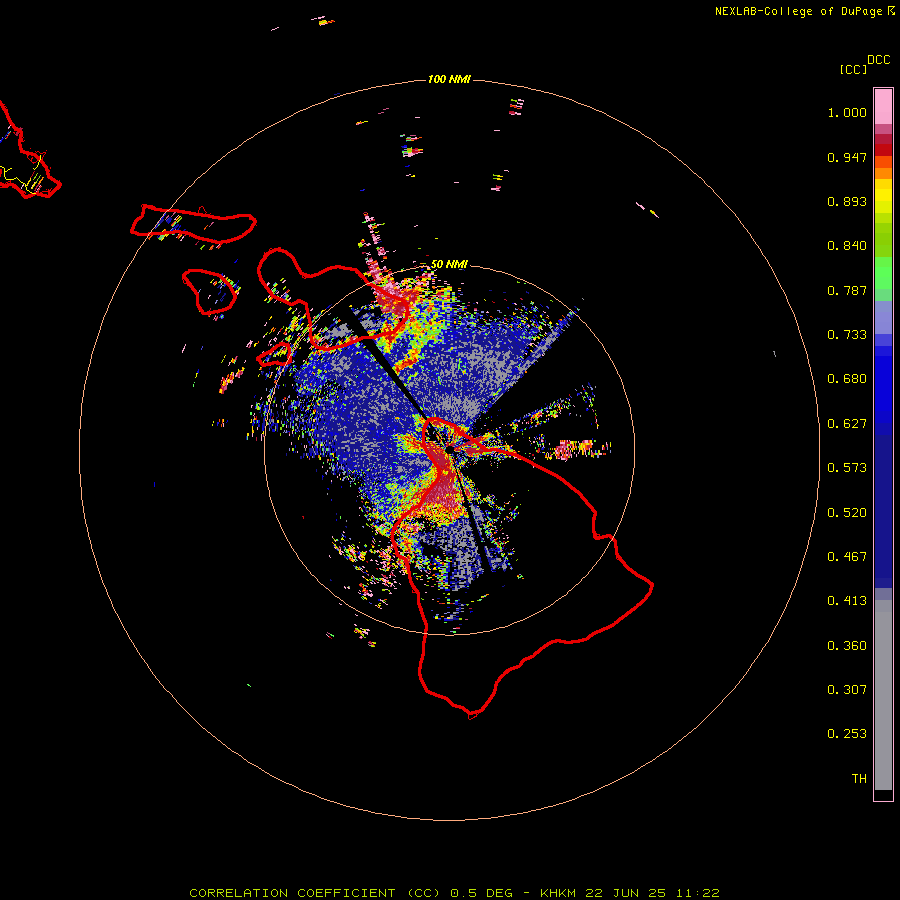This screenshot has height=900, width=900.
Task: Click the 1.000 scale value
Action: [847, 112]
